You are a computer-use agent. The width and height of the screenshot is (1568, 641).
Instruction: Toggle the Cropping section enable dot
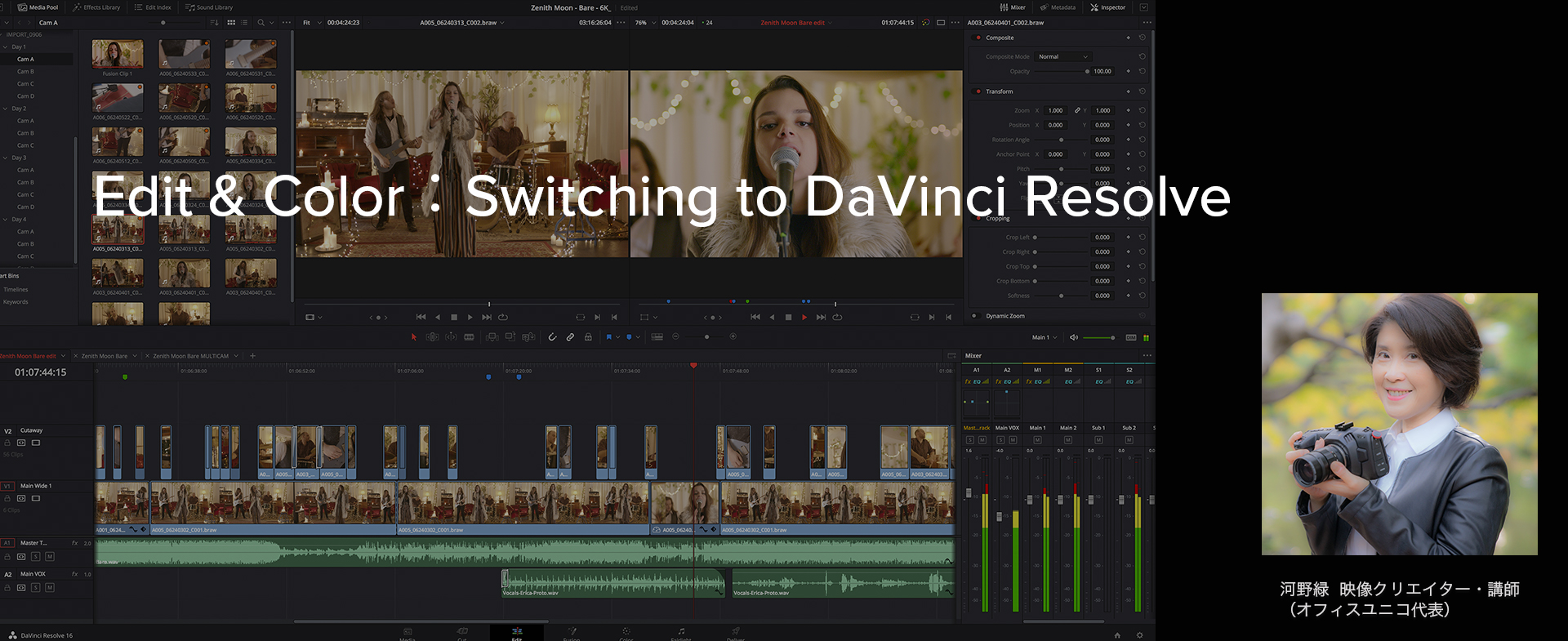coord(978,219)
